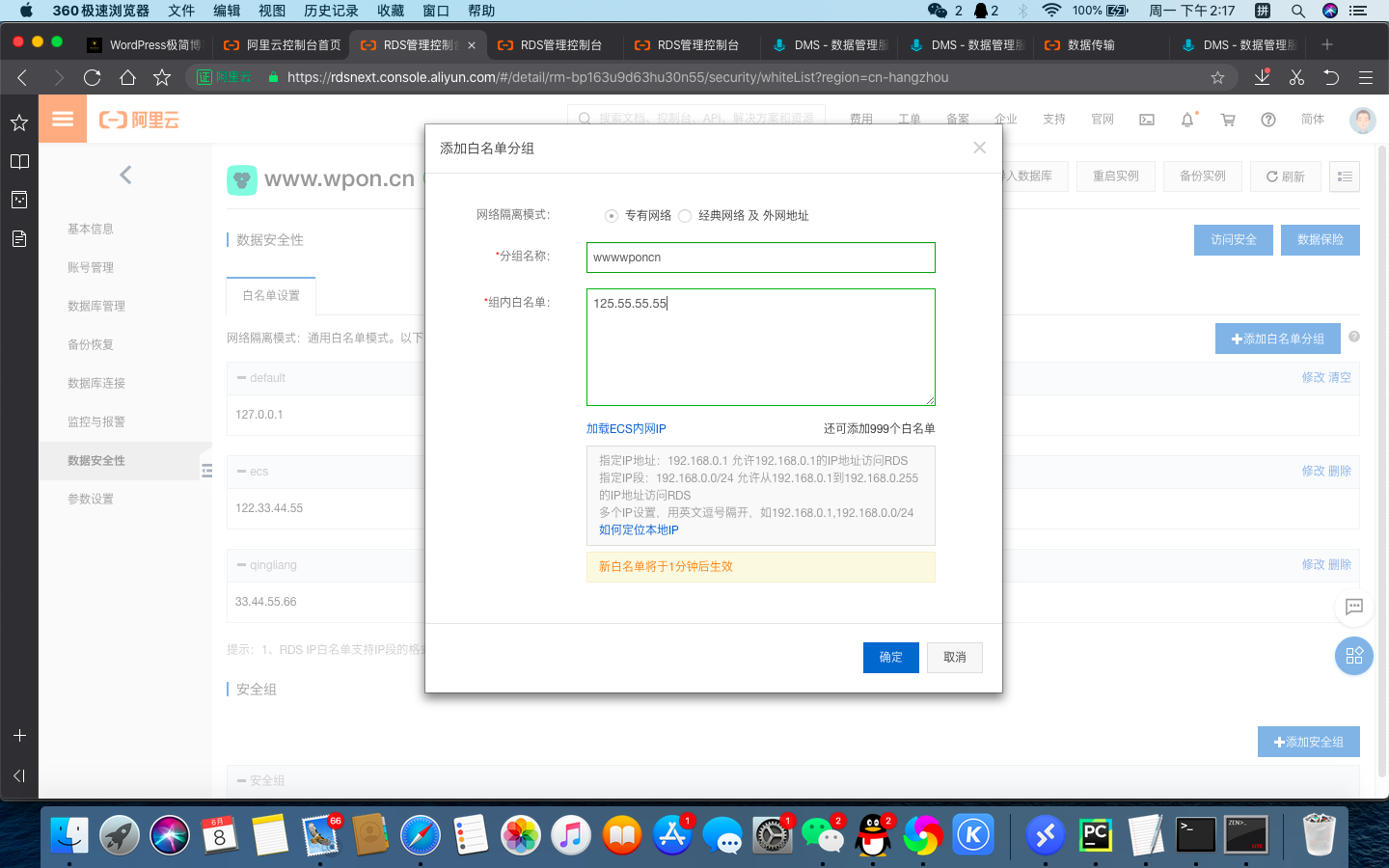Open the 如何定位本地IP link

639,530
